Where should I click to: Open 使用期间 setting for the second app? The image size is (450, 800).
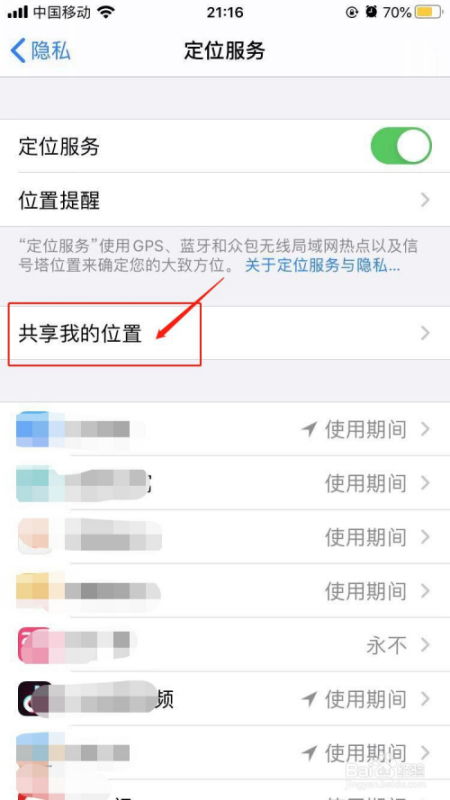(365, 483)
